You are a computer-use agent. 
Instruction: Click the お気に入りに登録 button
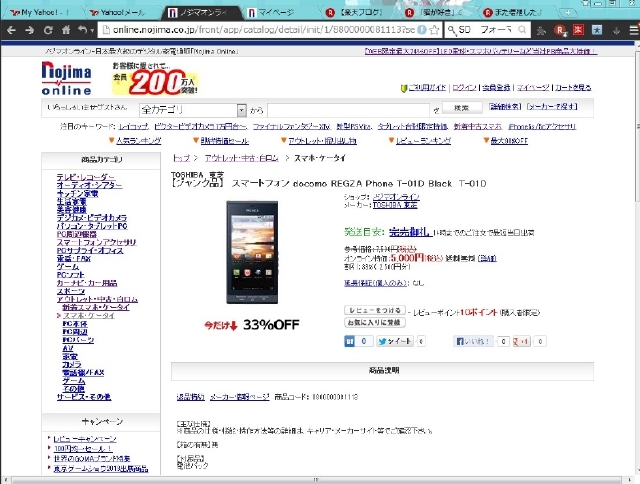coord(374,323)
